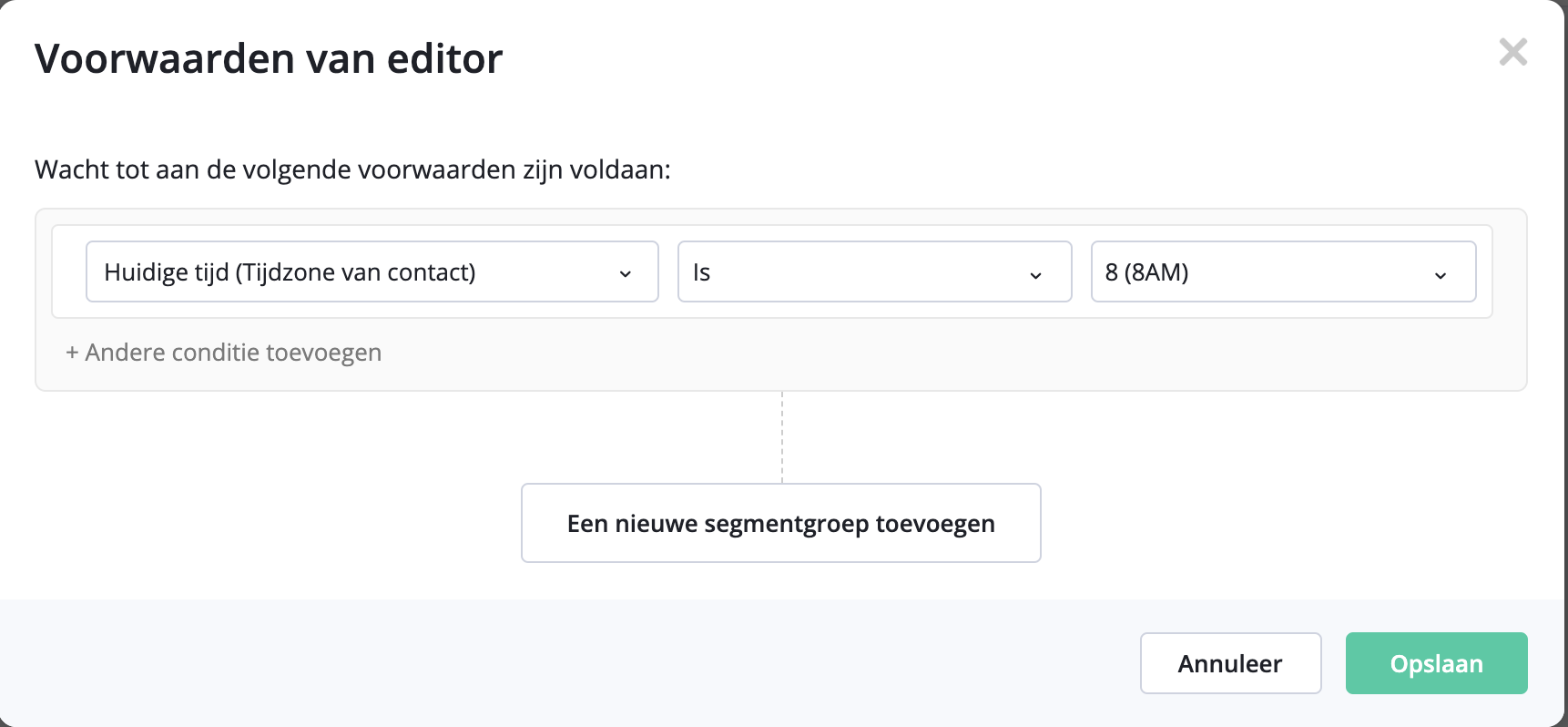The height and width of the screenshot is (727, 1568).
Task: Click the 'Voorwaarden van editor' heading
Action: pos(269,59)
